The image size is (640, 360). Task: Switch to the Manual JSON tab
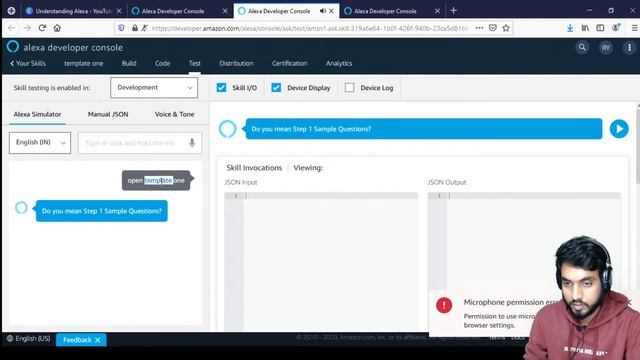[108, 114]
